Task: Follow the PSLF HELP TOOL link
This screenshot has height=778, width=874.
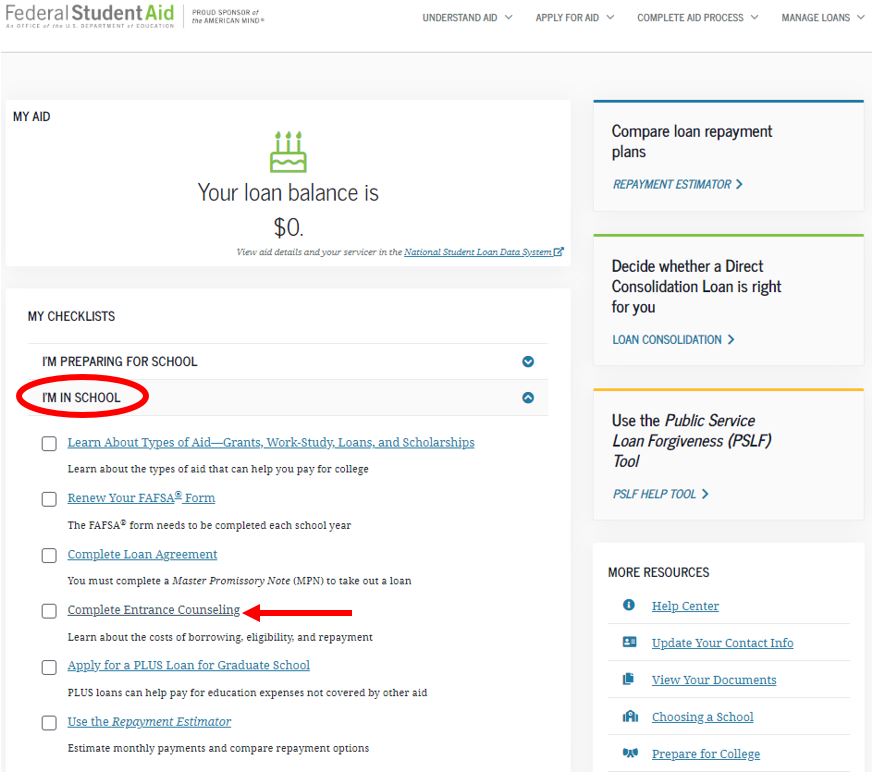Action: [654, 494]
